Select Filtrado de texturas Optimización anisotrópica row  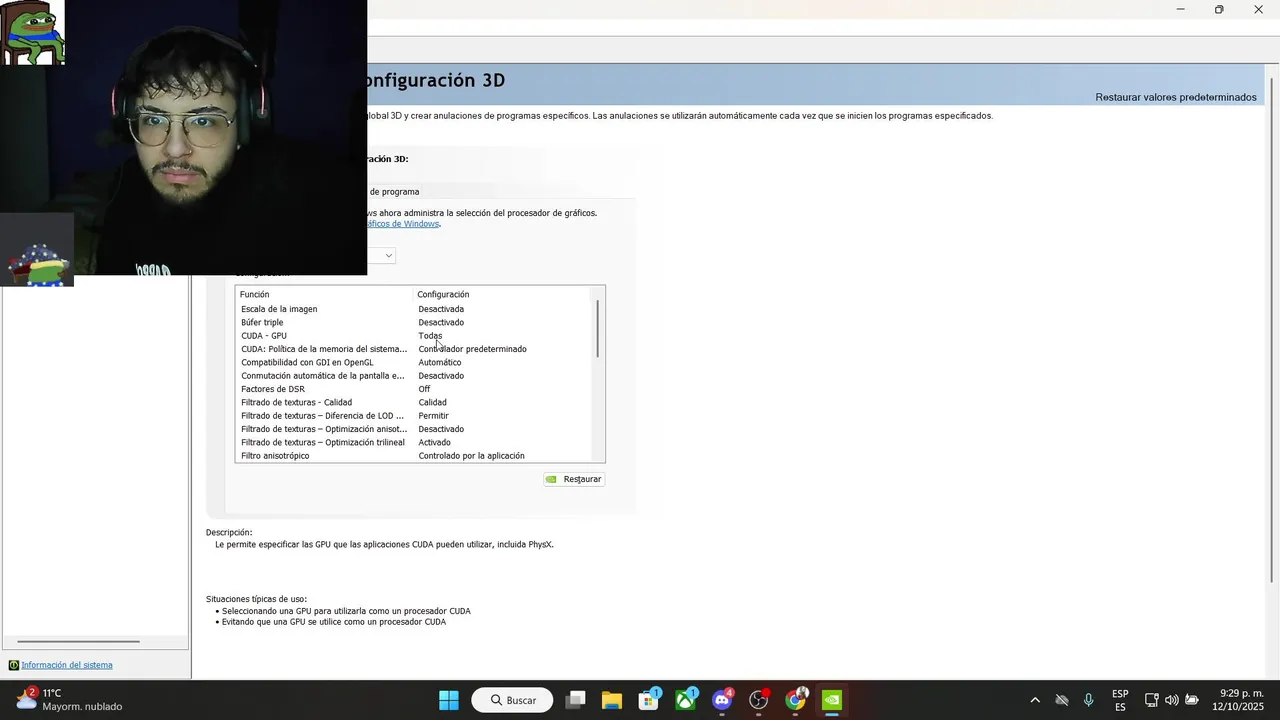tap(415, 429)
